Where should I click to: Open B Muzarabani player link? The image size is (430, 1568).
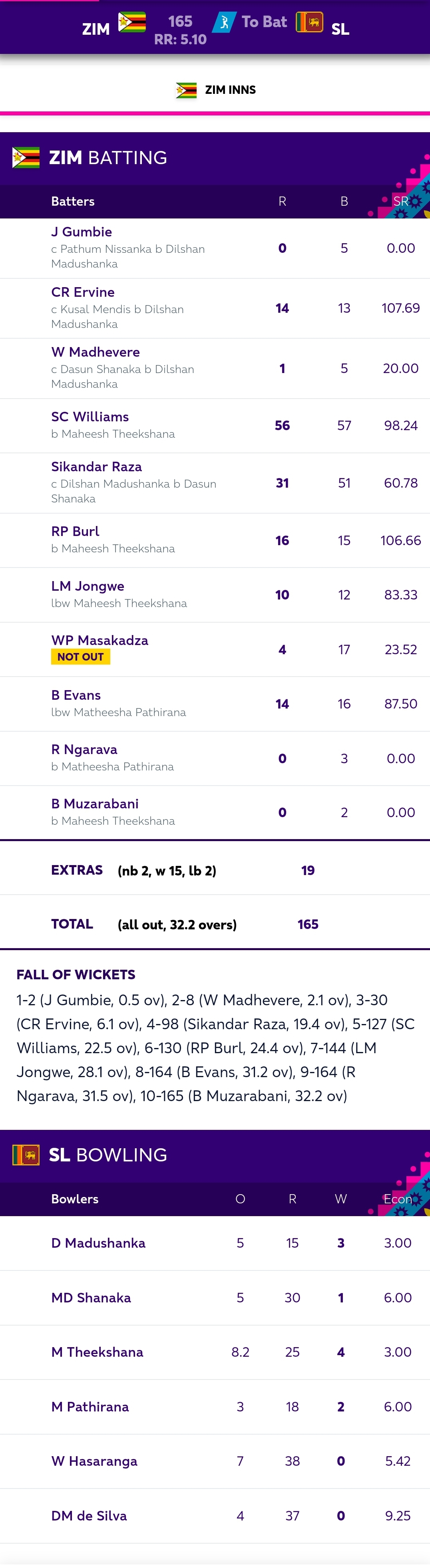point(95,804)
